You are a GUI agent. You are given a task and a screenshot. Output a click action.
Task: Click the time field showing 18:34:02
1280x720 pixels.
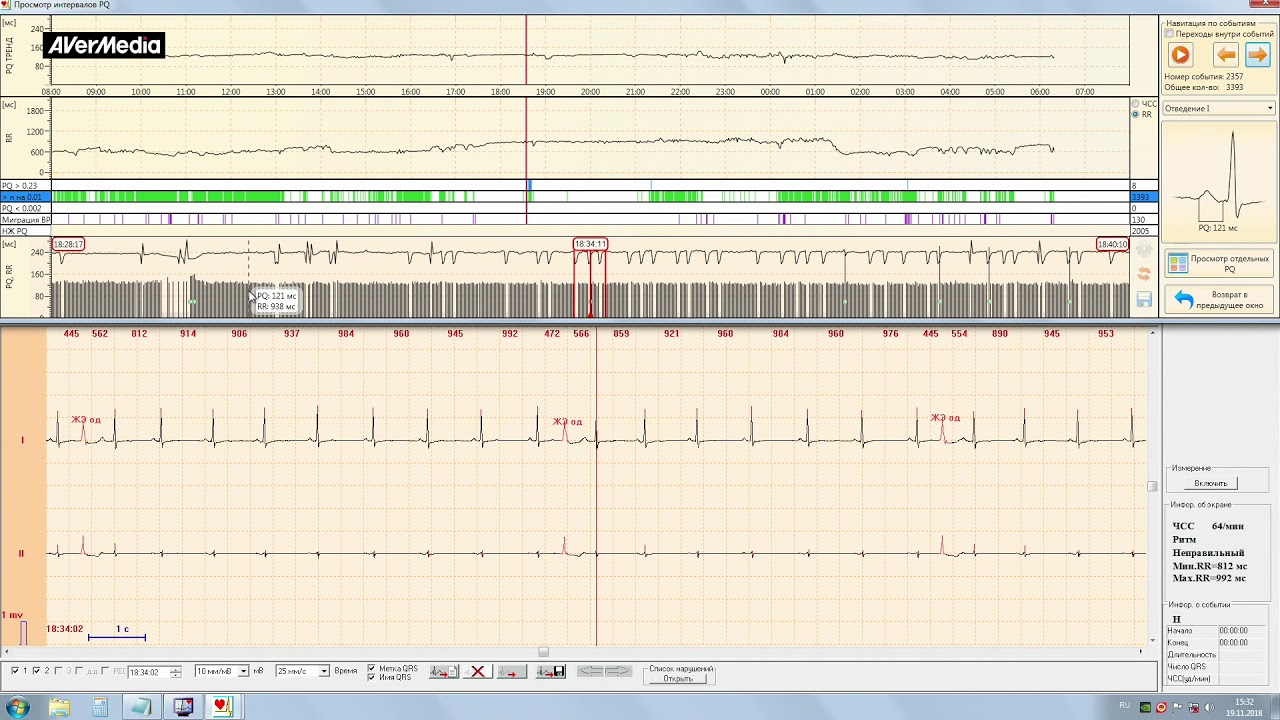(148, 672)
